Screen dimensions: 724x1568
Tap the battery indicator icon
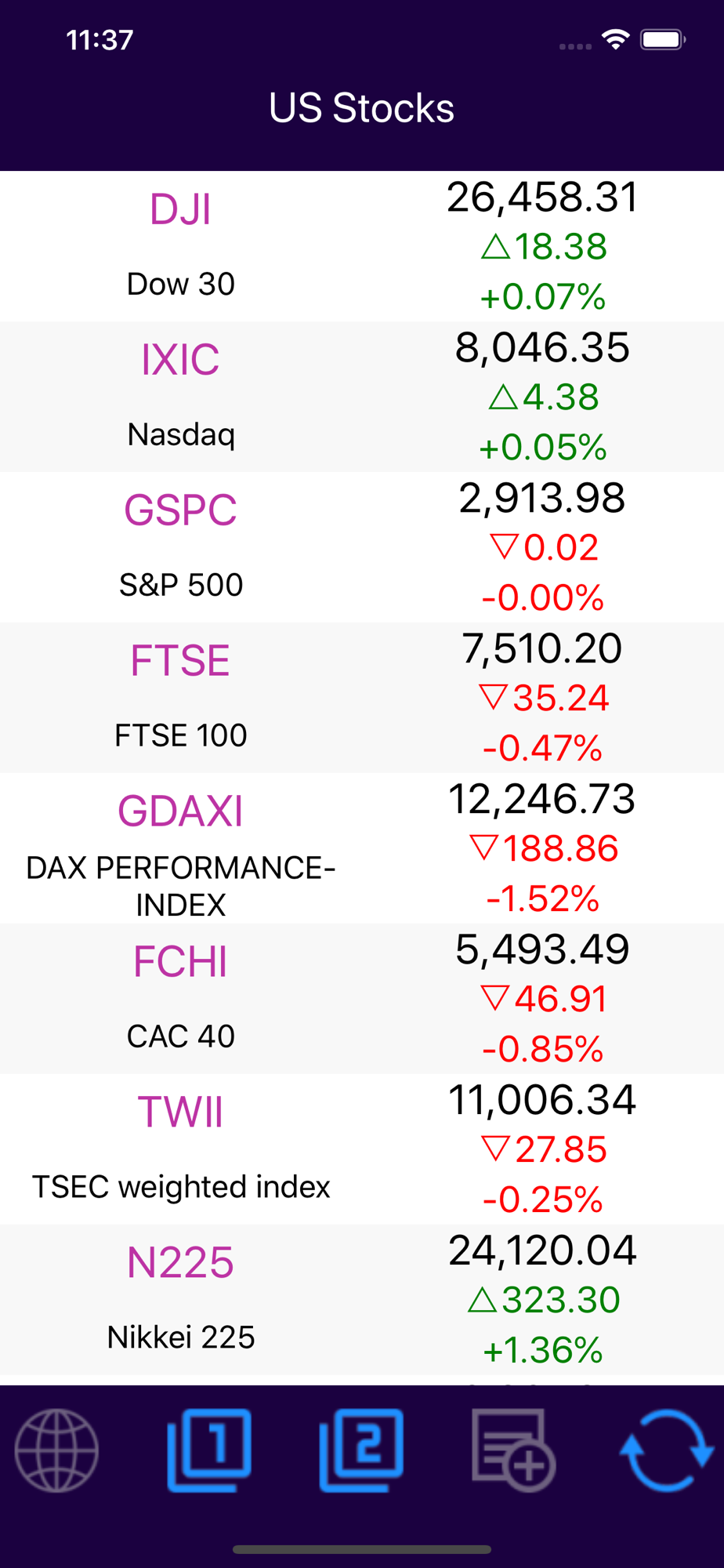[663, 39]
